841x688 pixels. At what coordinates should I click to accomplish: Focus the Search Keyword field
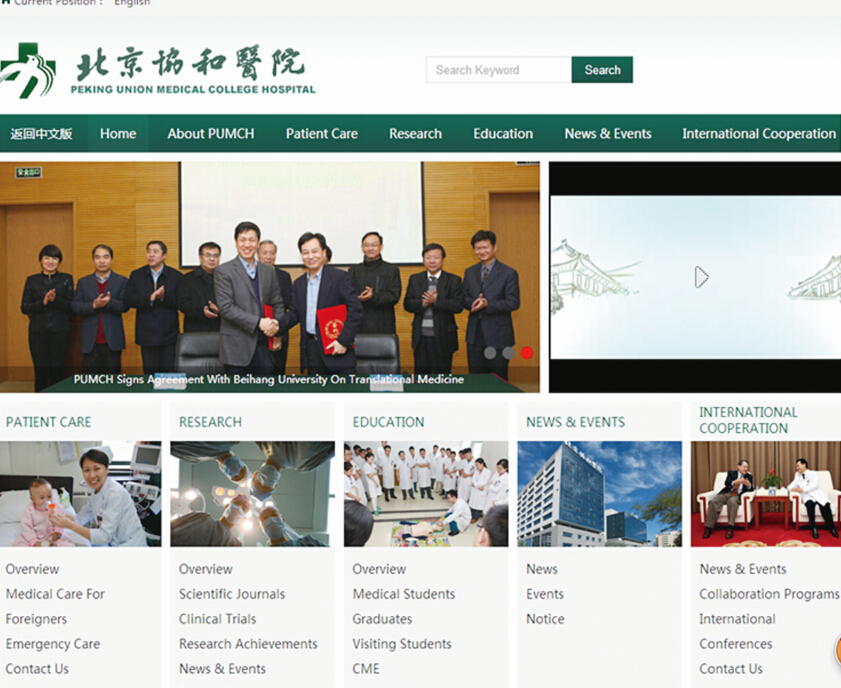499,70
